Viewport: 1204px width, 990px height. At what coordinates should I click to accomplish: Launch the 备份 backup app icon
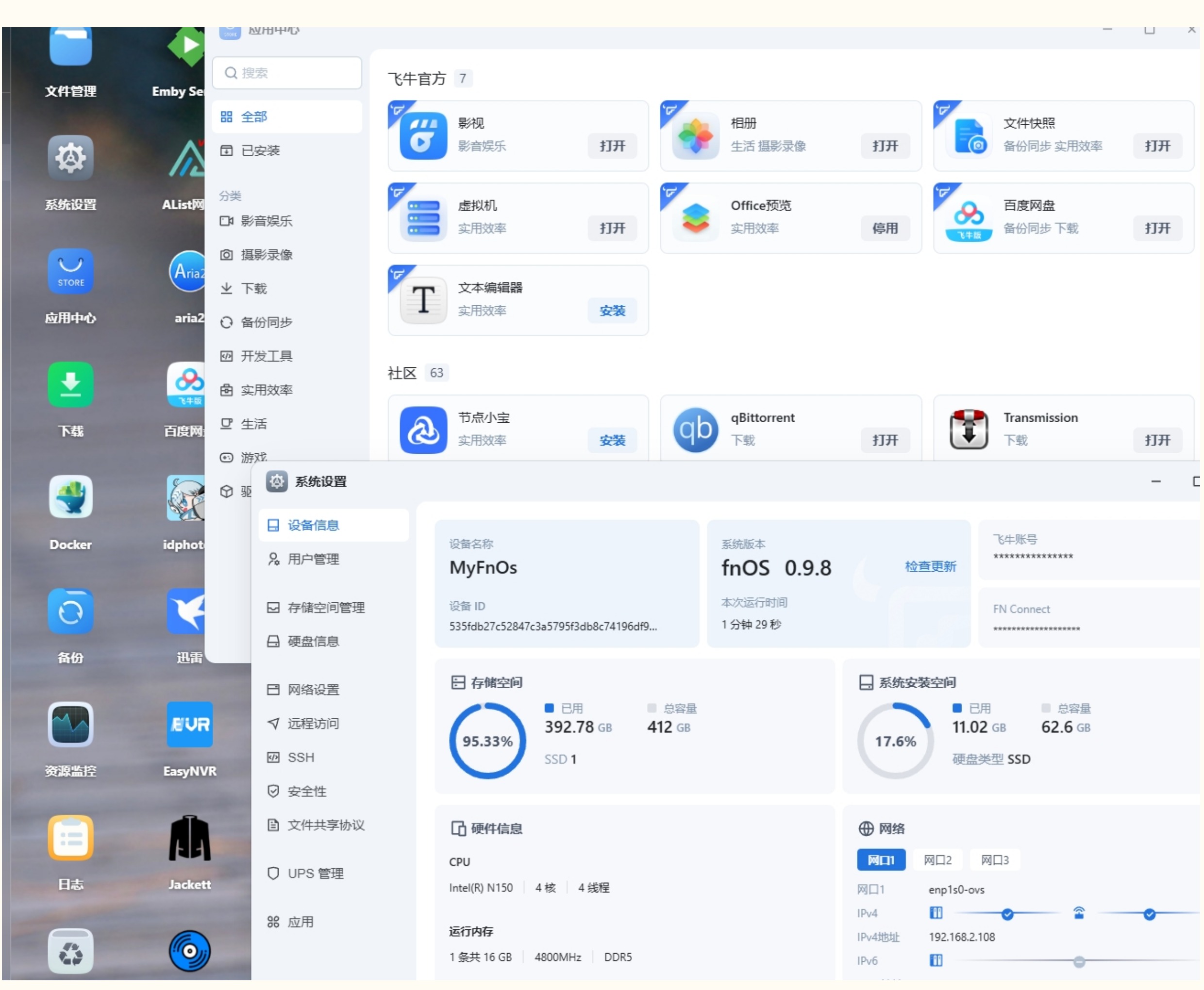[70, 611]
